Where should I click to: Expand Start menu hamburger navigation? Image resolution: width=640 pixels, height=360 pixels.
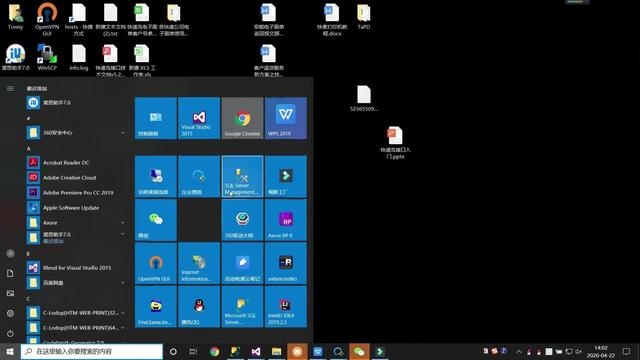pyautogui.click(x=10, y=89)
